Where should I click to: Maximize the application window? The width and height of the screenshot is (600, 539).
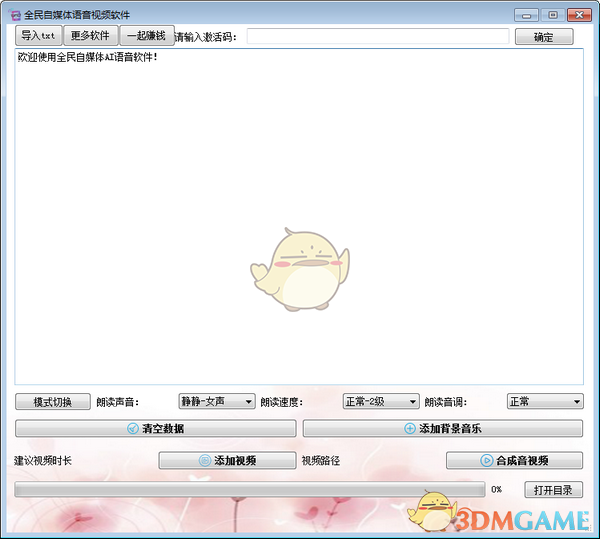[551, 15]
